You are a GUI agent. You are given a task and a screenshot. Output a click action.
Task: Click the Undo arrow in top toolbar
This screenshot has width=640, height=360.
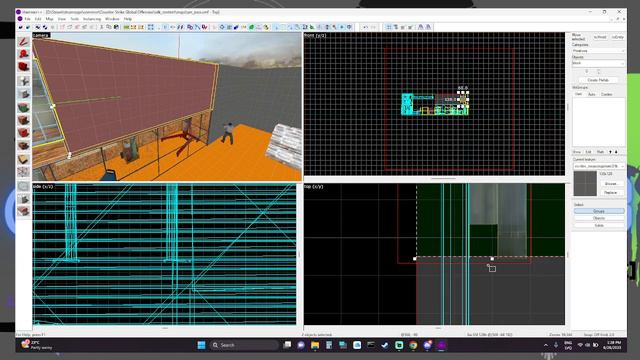pyautogui.click(x=365, y=27)
